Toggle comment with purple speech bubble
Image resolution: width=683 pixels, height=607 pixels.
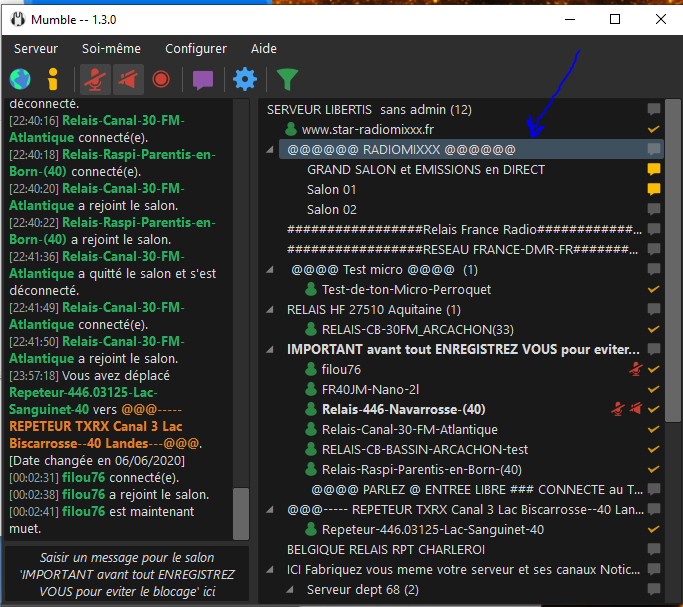tap(203, 80)
